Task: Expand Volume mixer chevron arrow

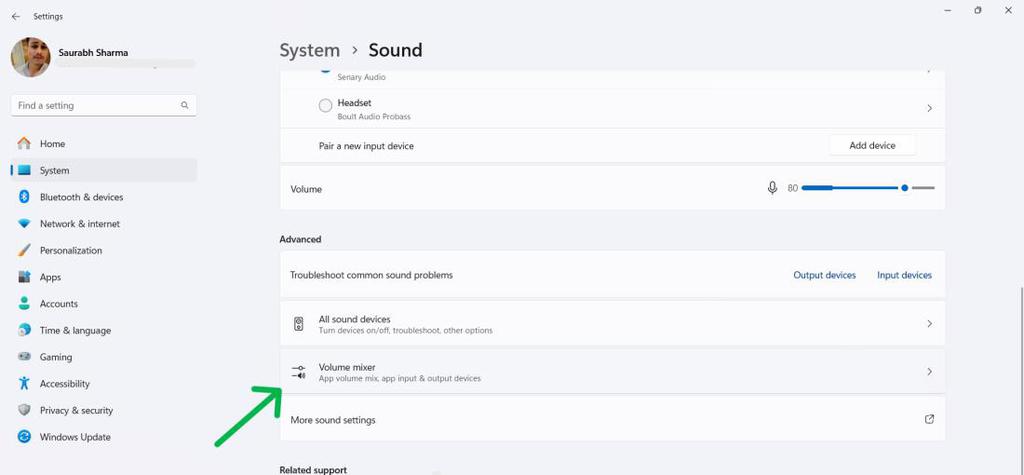Action: pos(929,372)
